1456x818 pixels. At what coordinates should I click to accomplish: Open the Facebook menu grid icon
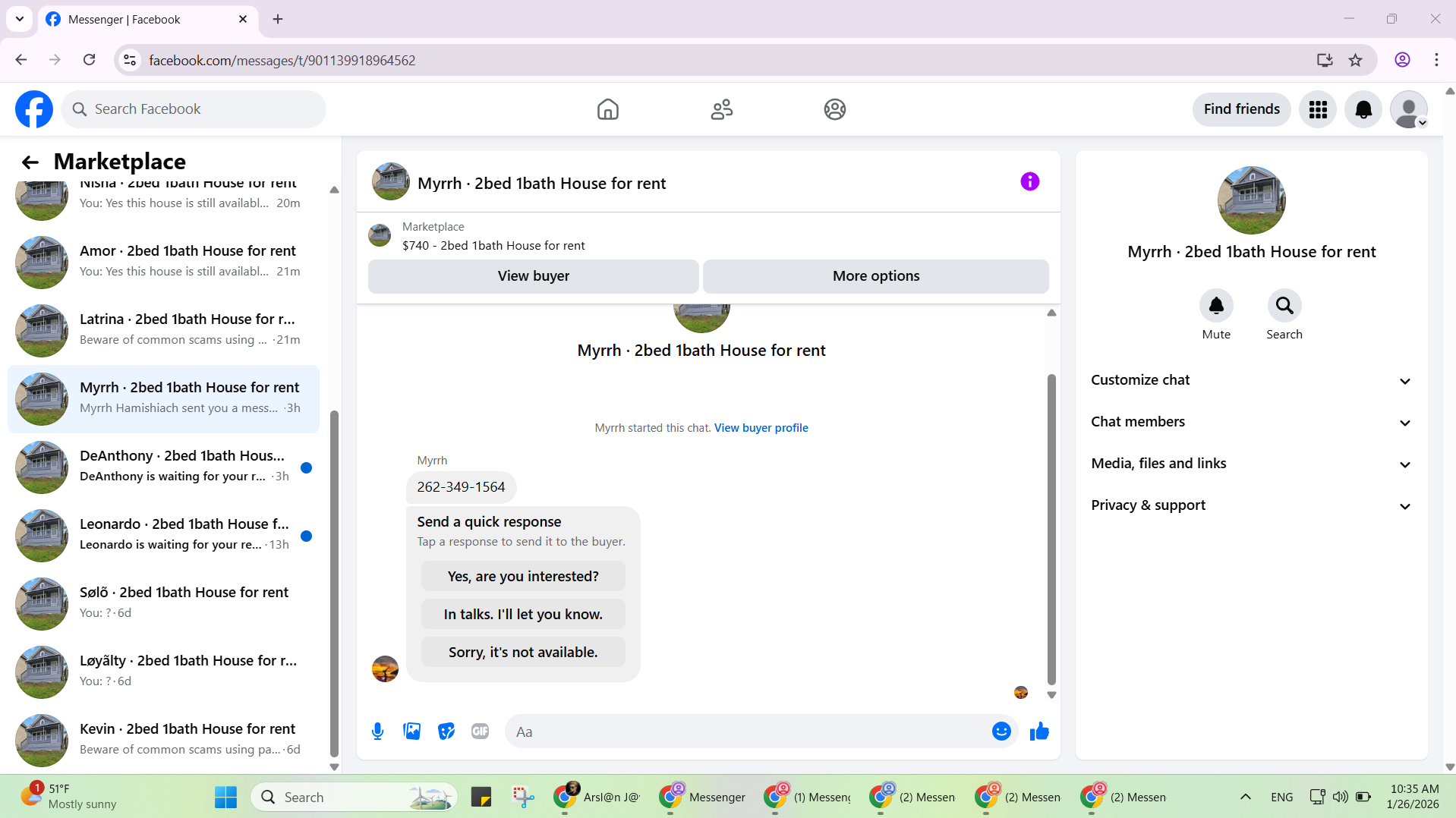pyautogui.click(x=1318, y=109)
